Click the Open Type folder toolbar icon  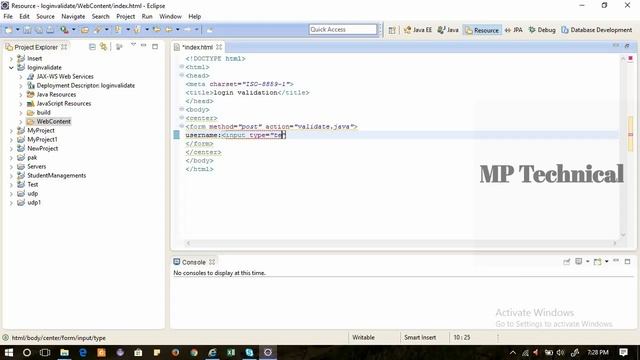click(x=84, y=30)
